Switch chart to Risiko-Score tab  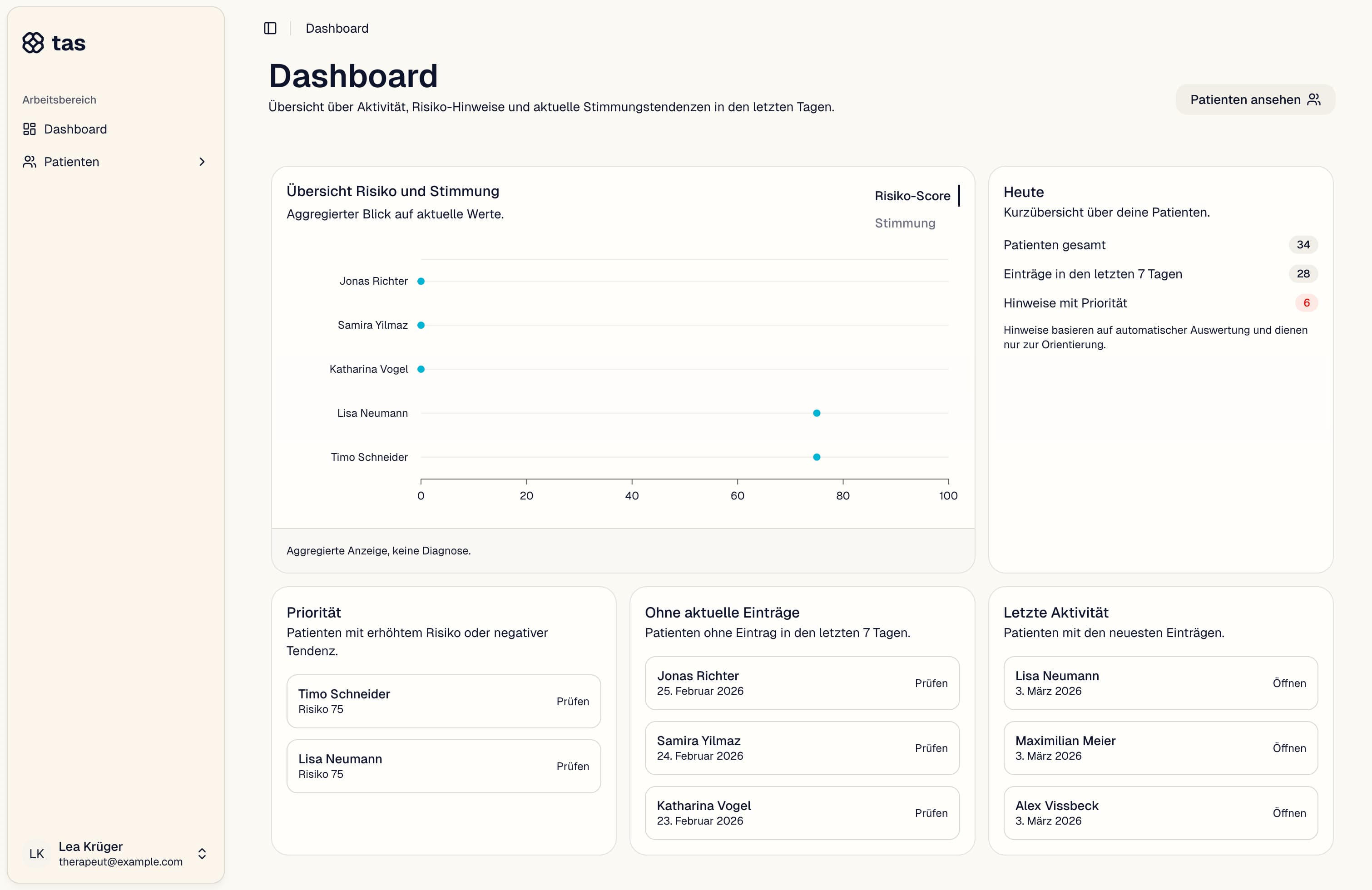pyautogui.click(x=912, y=196)
